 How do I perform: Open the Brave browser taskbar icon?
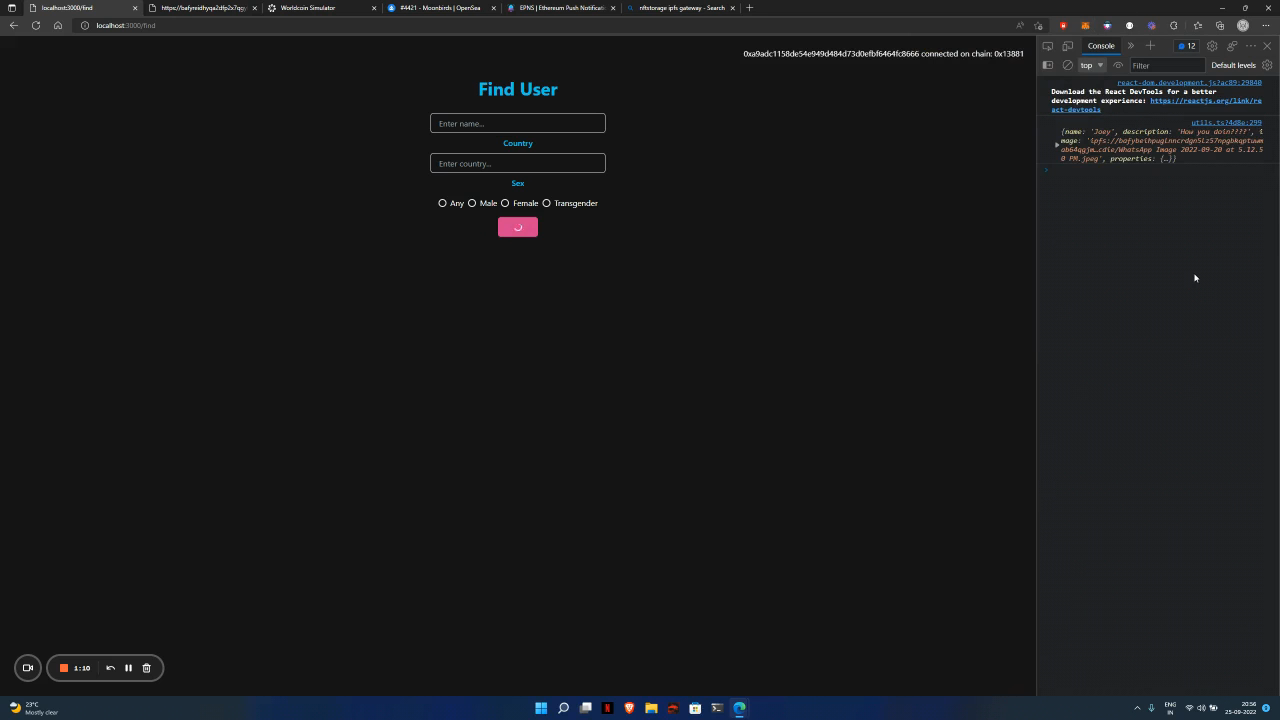tap(629, 708)
